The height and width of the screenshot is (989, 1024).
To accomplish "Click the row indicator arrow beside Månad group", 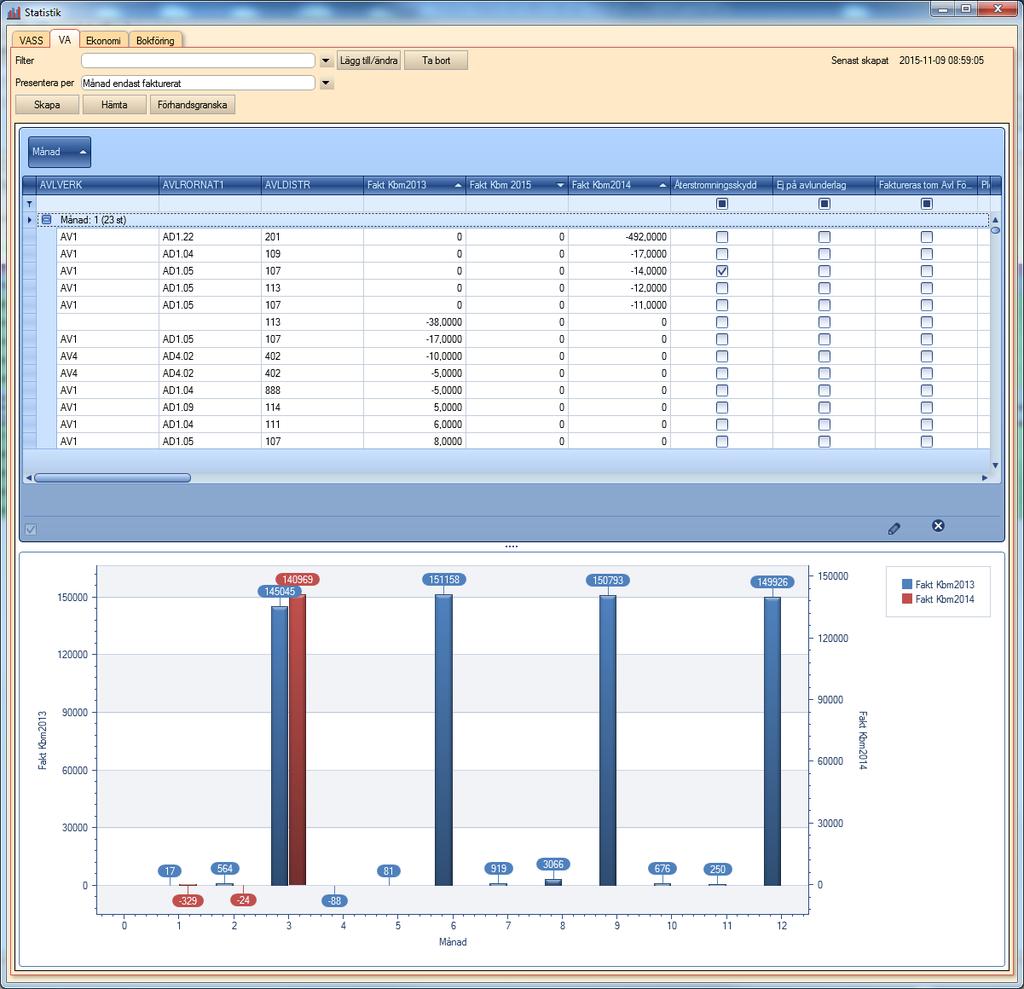I will pos(29,219).
